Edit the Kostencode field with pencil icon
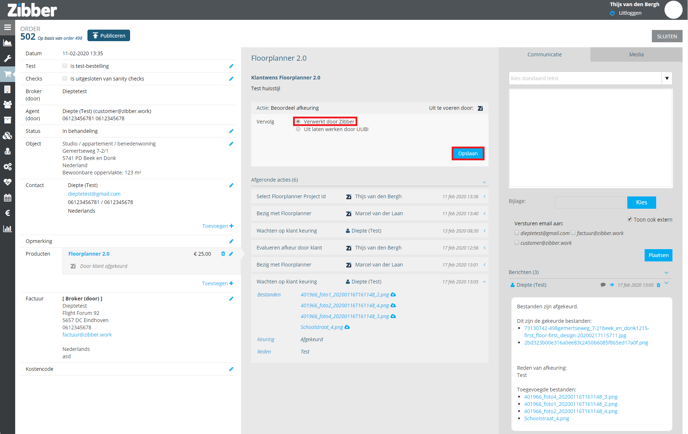688x434 pixels. pyautogui.click(x=231, y=369)
